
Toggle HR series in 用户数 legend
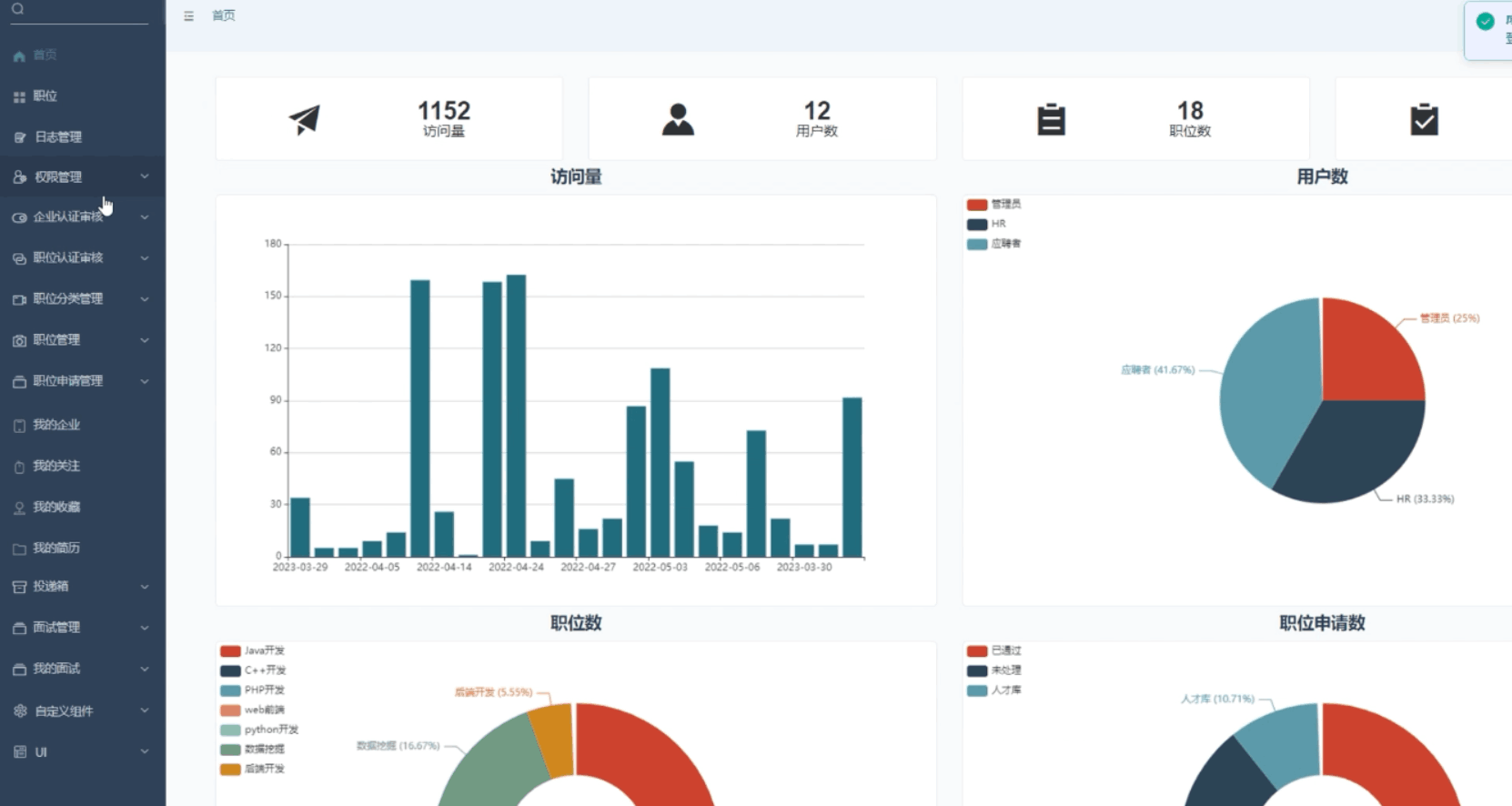point(986,224)
